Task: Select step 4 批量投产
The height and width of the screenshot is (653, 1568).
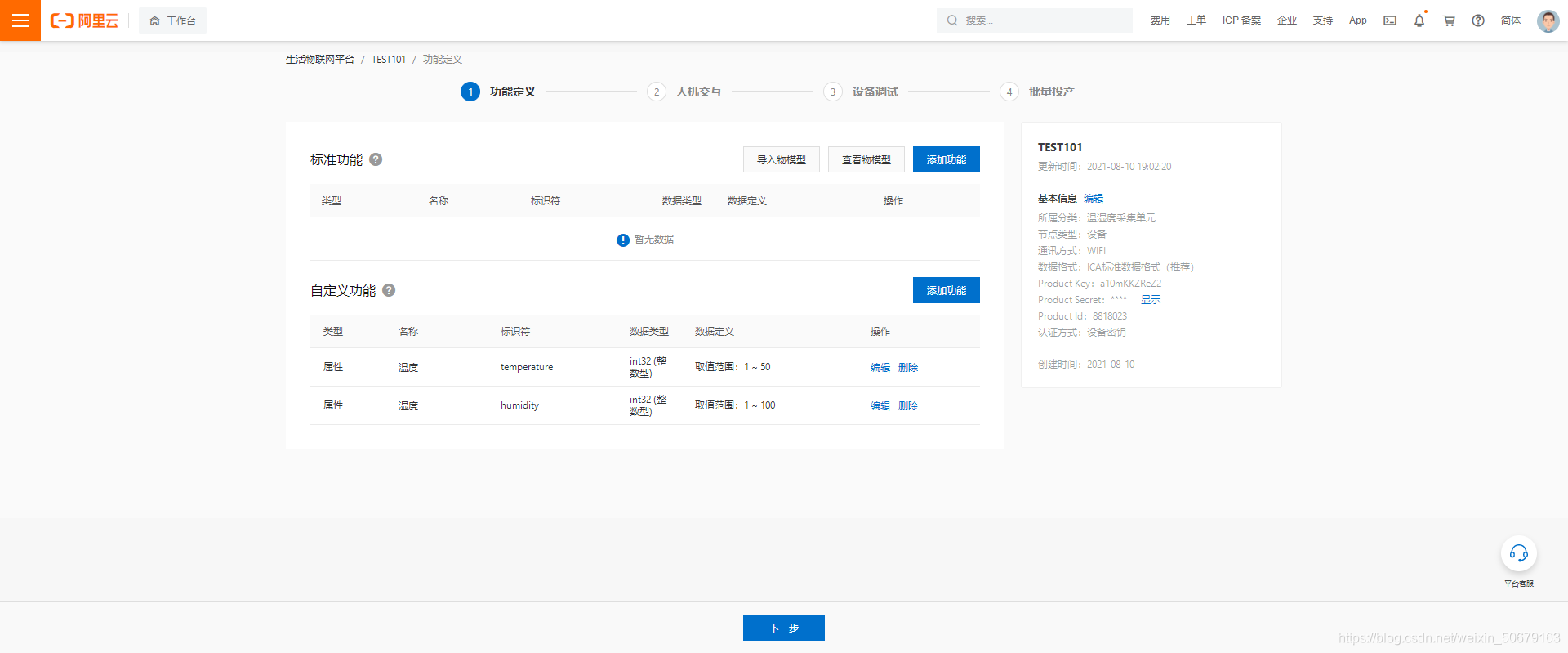Action: (1037, 92)
